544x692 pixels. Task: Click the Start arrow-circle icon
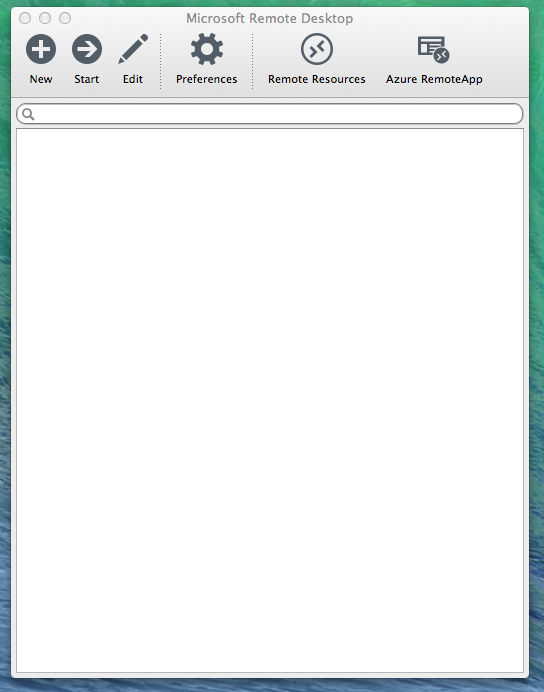point(87,49)
